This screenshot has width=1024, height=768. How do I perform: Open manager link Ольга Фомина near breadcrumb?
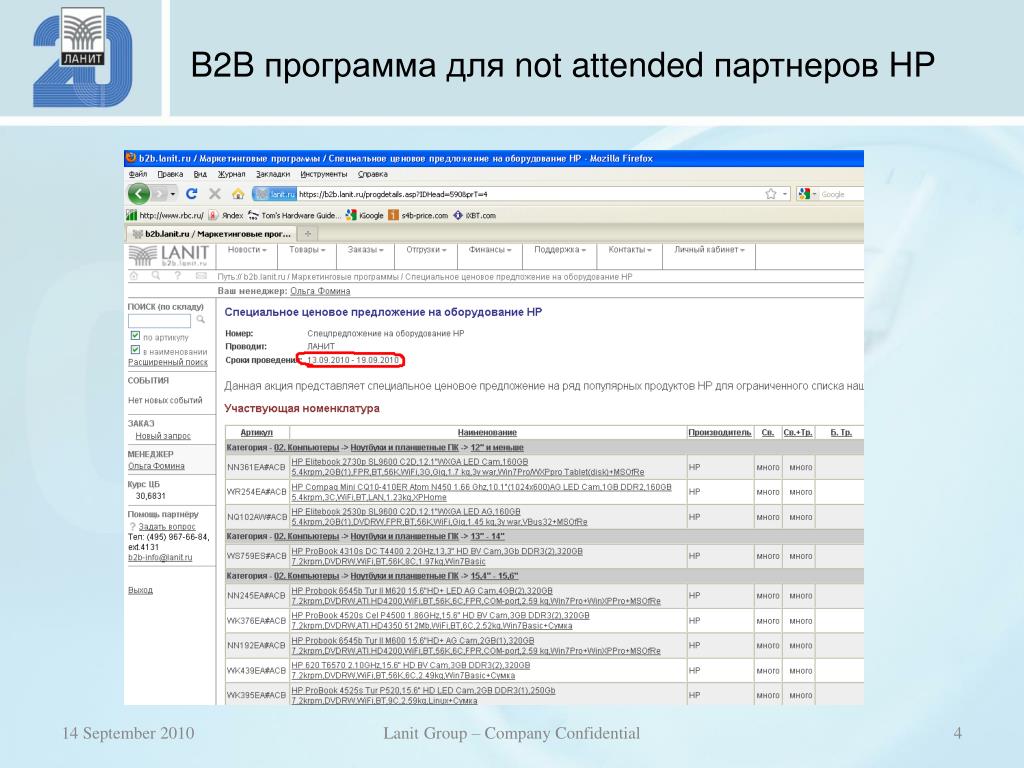tap(320, 291)
